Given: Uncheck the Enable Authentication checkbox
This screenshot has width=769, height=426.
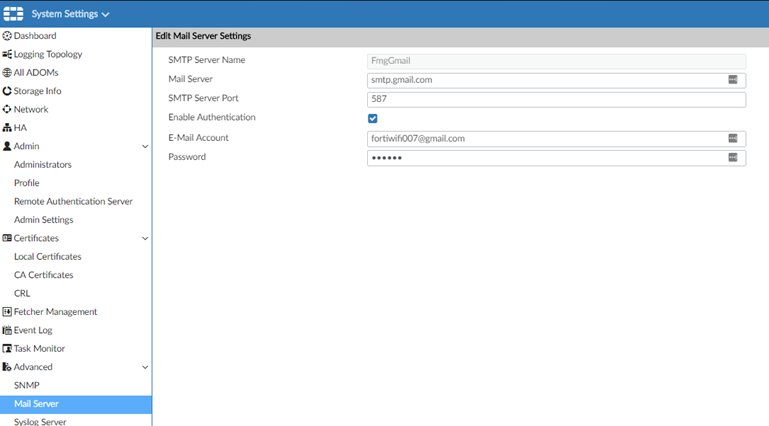Looking at the screenshot, I should click(x=373, y=118).
